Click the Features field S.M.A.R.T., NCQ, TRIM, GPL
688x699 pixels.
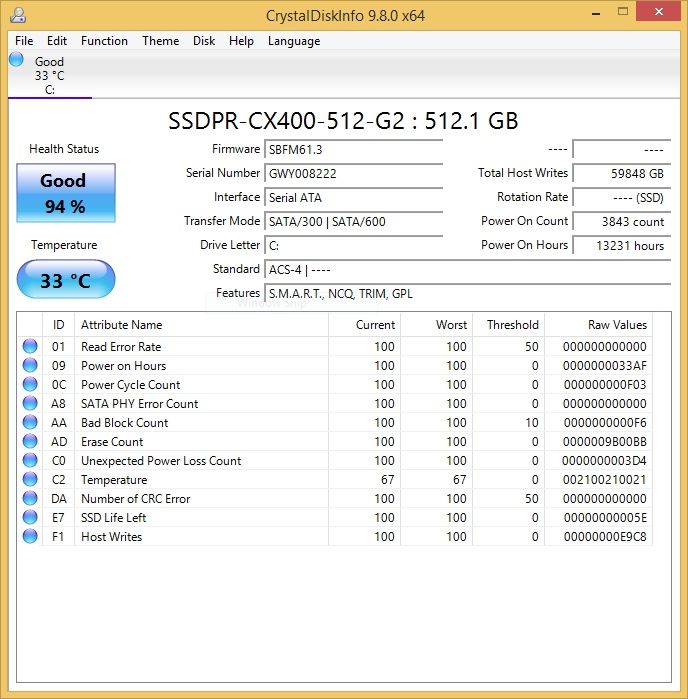pos(468,294)
